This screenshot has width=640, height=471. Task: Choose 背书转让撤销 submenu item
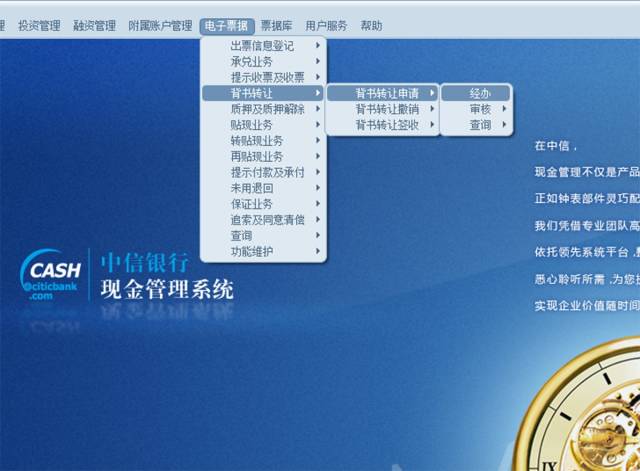(382, 109)
